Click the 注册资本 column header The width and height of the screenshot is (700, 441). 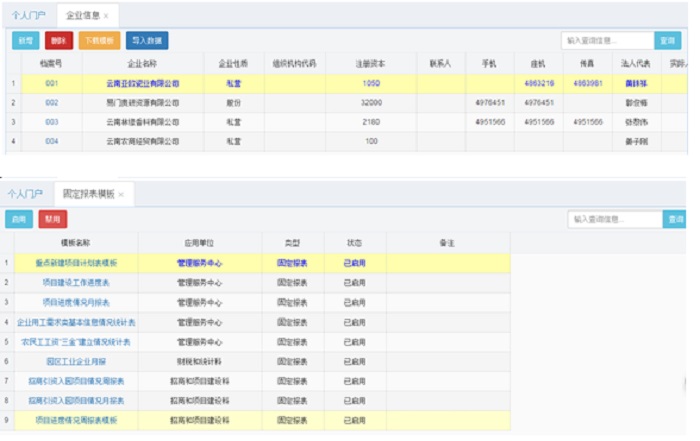click(371, 64)
